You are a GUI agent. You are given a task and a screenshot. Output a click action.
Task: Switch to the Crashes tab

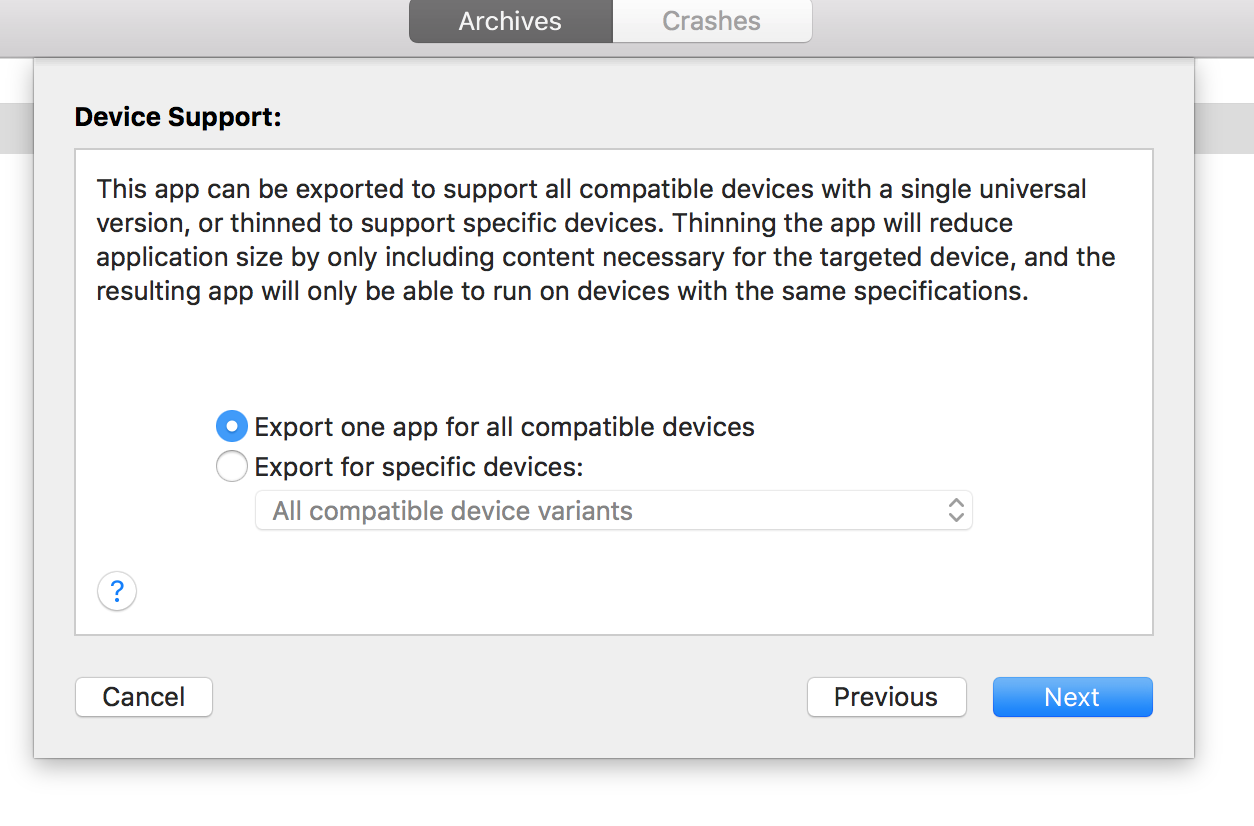click(x=711, y=21)
